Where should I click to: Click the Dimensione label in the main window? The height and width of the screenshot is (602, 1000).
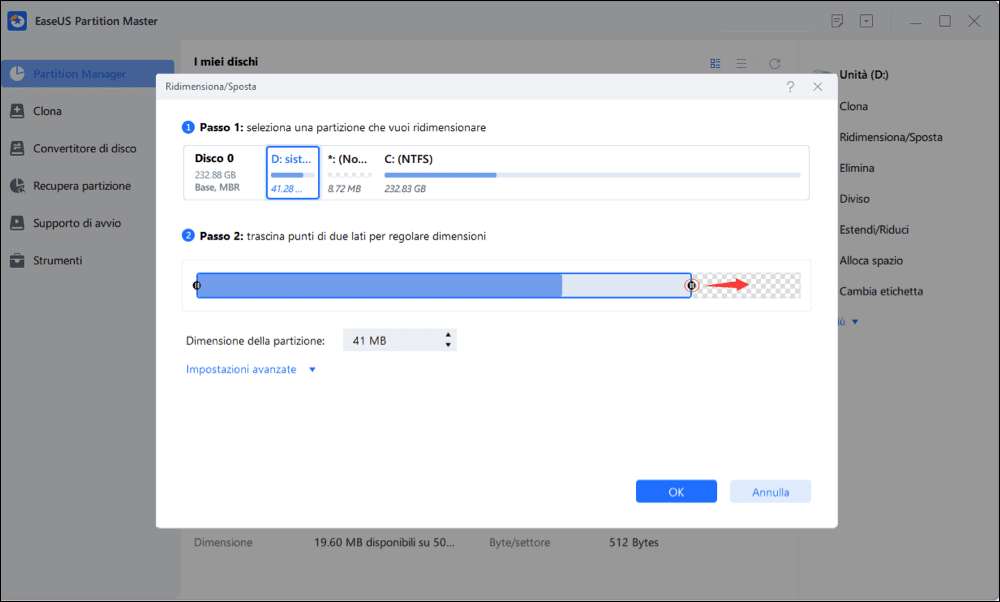pos(223,543)
